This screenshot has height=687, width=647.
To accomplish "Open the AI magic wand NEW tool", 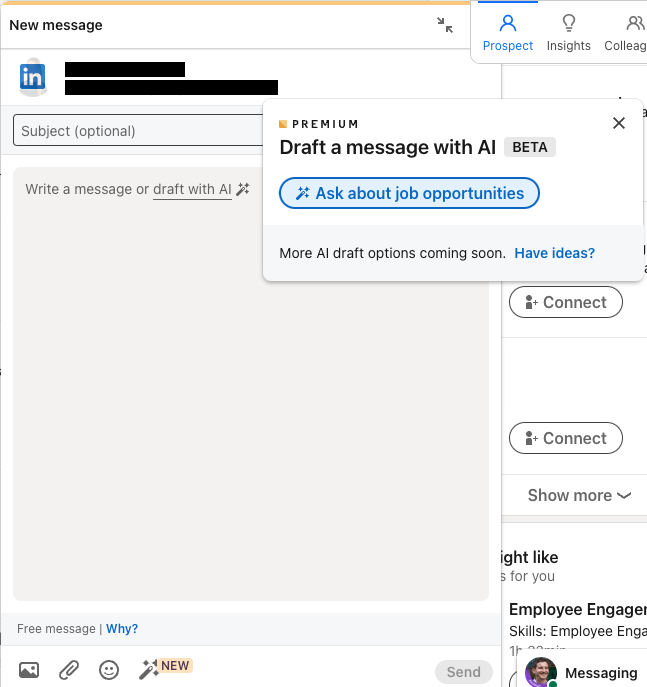I will [x=165, y=668].
